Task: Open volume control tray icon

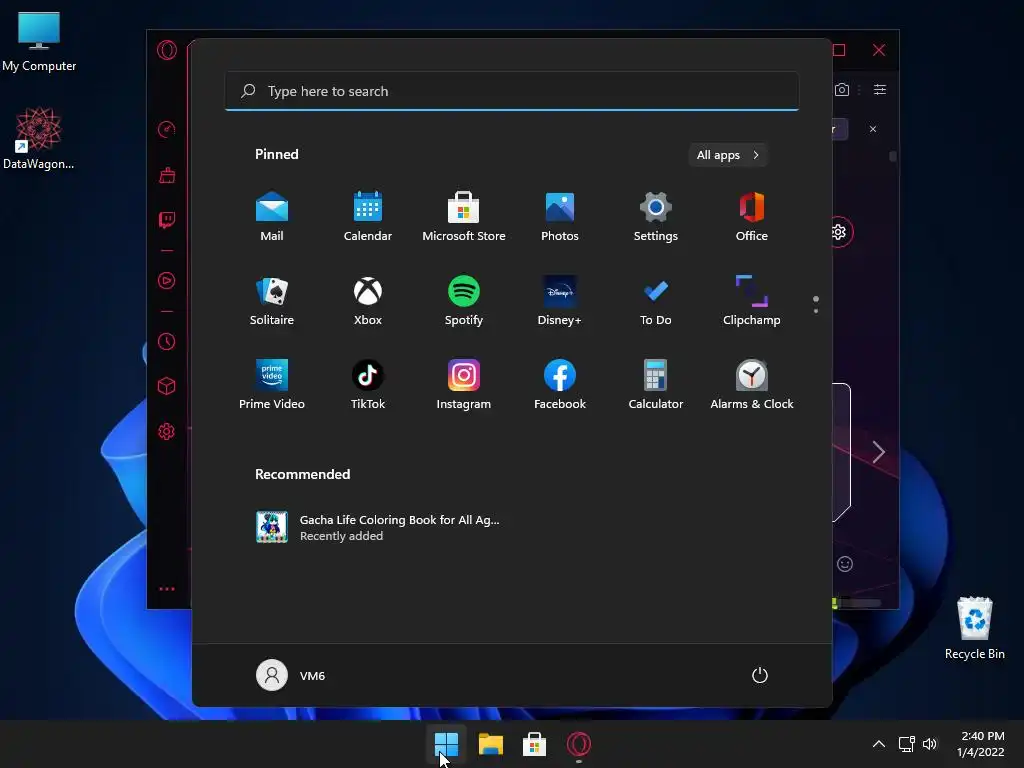Action: coord(930,744)
